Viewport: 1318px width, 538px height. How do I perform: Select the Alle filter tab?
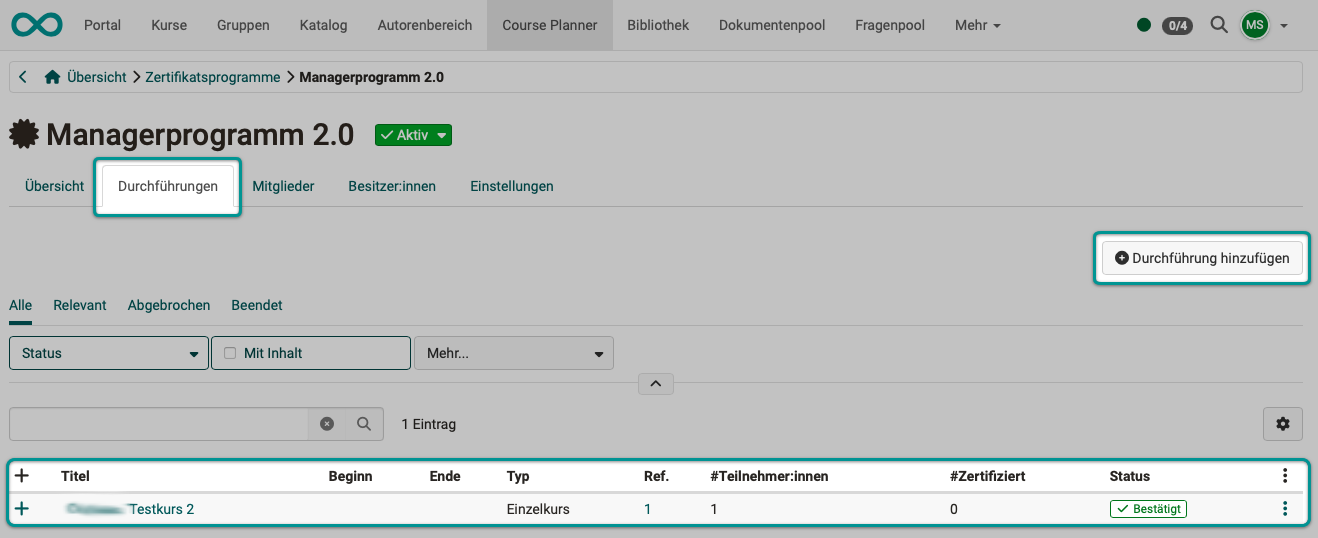point(20,305)
